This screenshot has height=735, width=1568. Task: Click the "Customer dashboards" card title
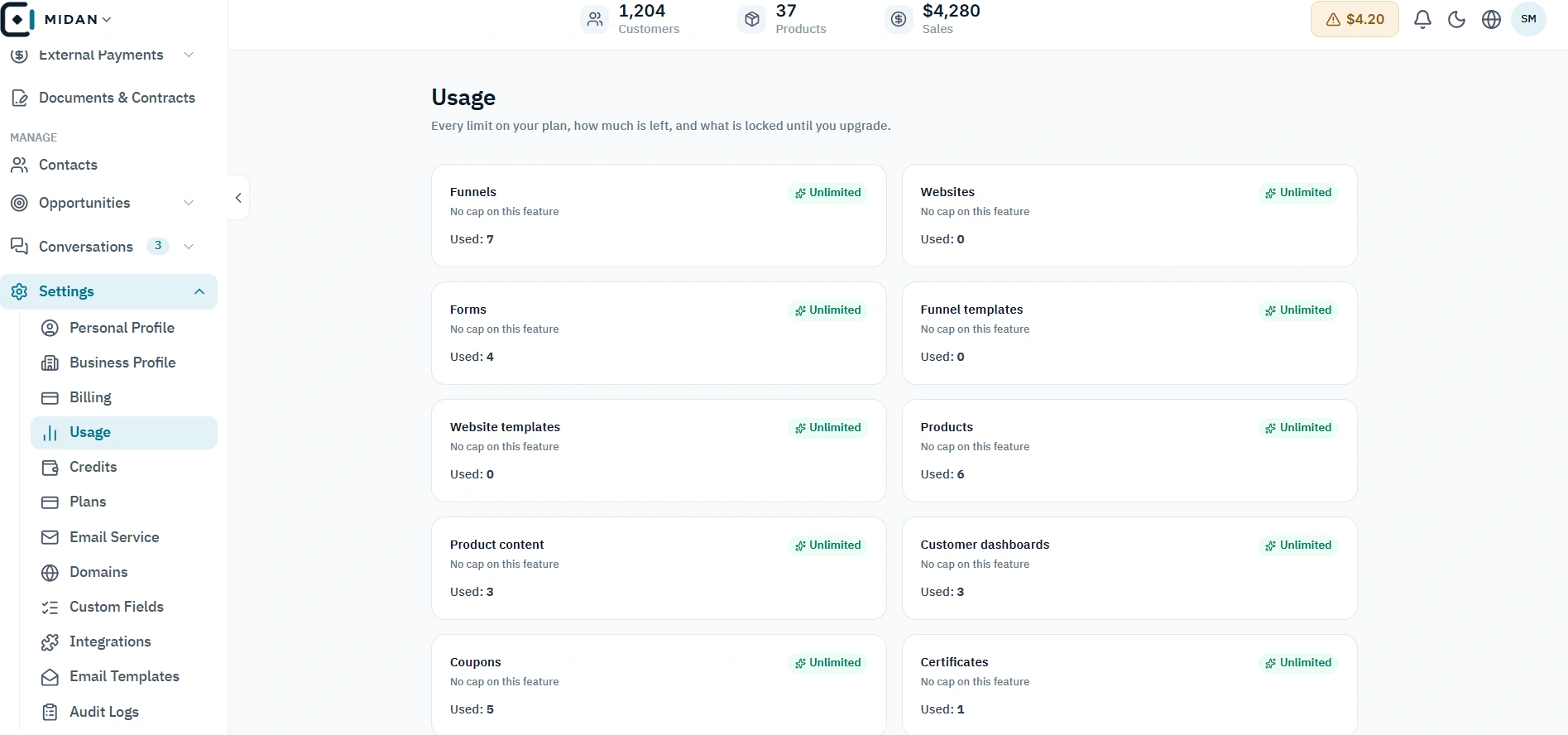pyautogui.click(x=985, y=545)
